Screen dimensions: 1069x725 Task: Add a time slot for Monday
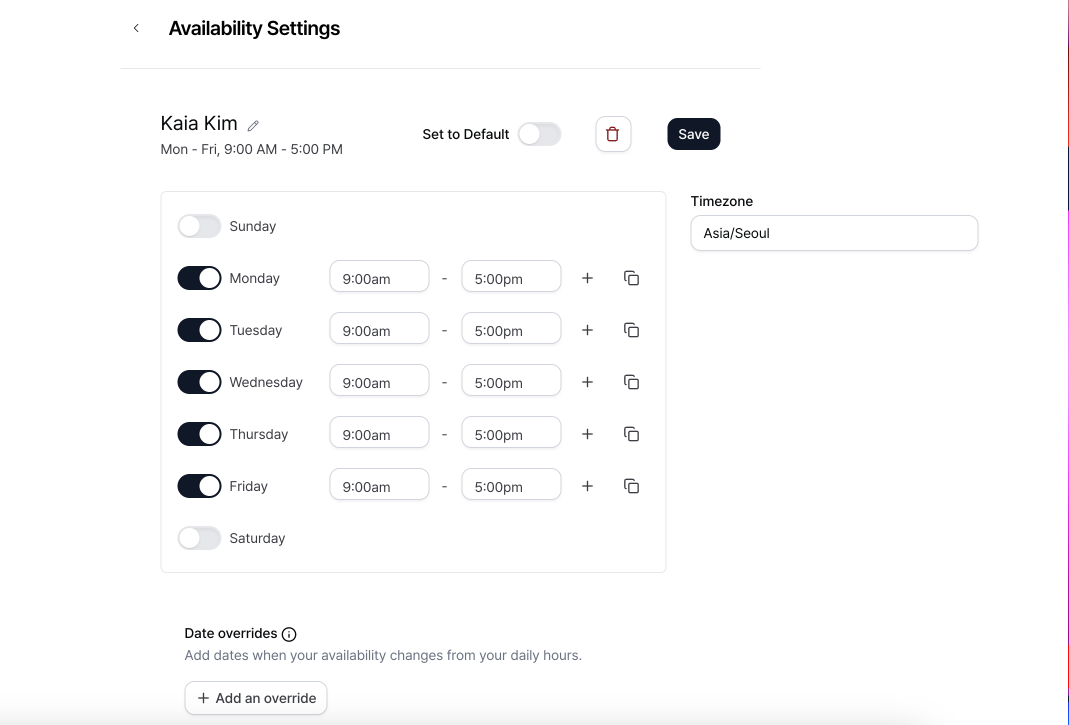click(x=587, y=278)
